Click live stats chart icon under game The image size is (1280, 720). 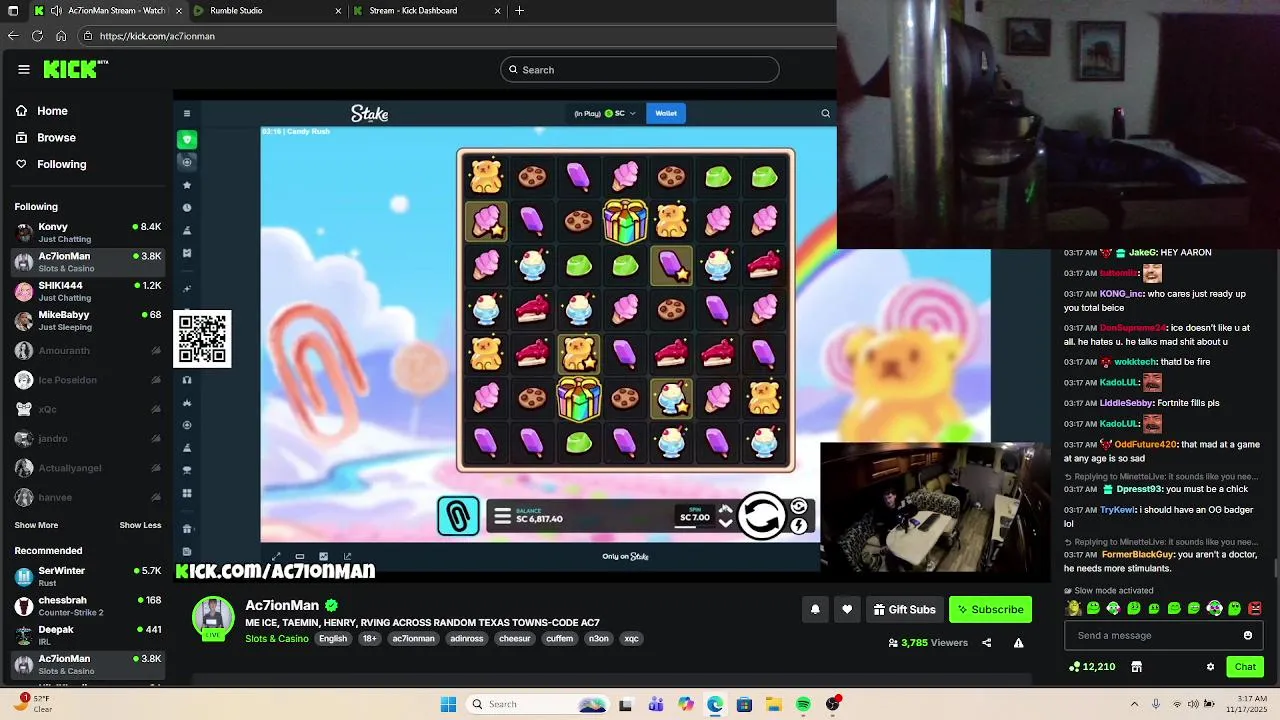coord(323,557)
